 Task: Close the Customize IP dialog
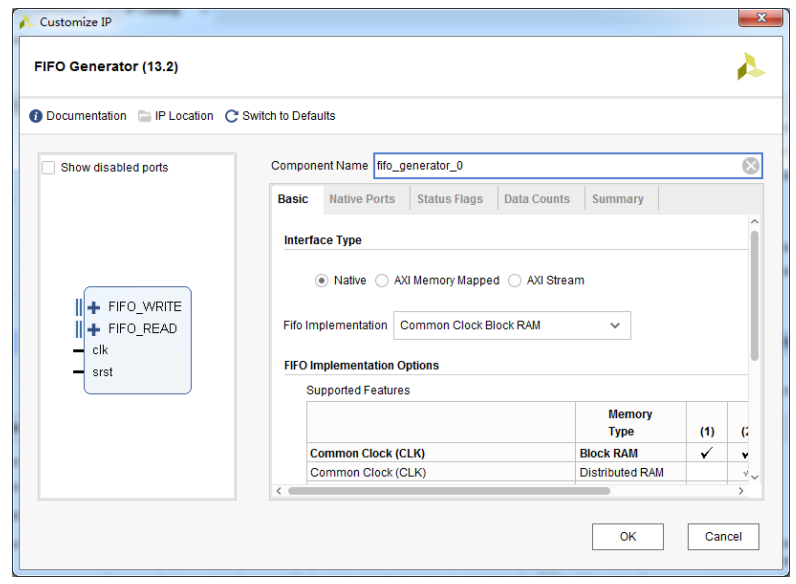coord(761,18)
